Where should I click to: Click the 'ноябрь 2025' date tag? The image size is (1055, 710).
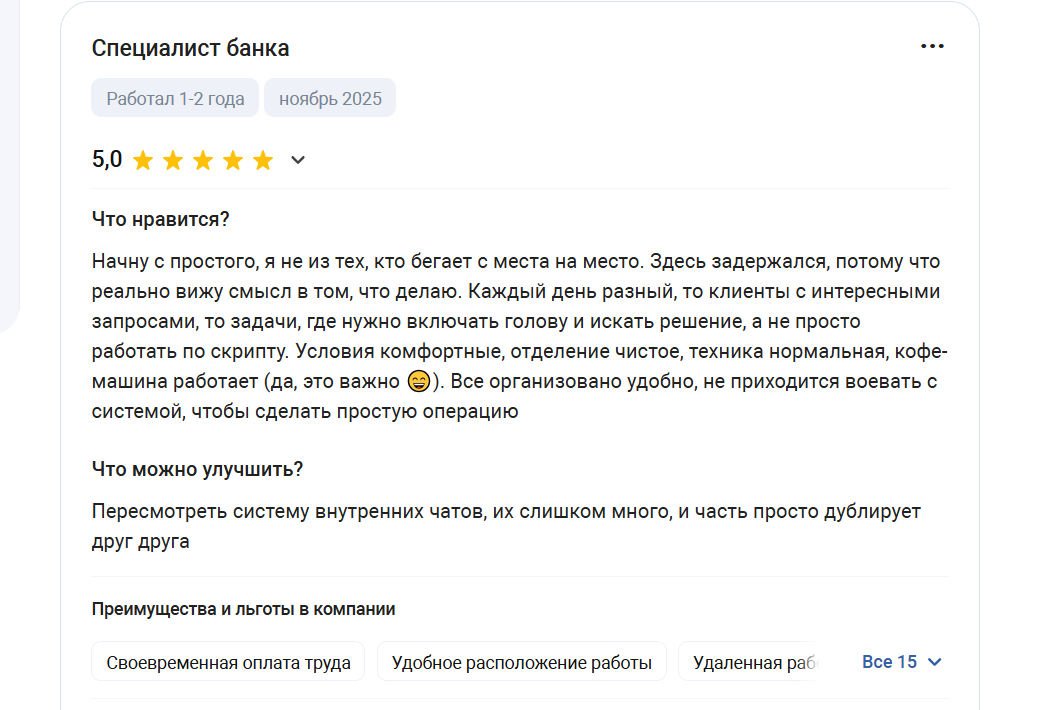point(330,99)
